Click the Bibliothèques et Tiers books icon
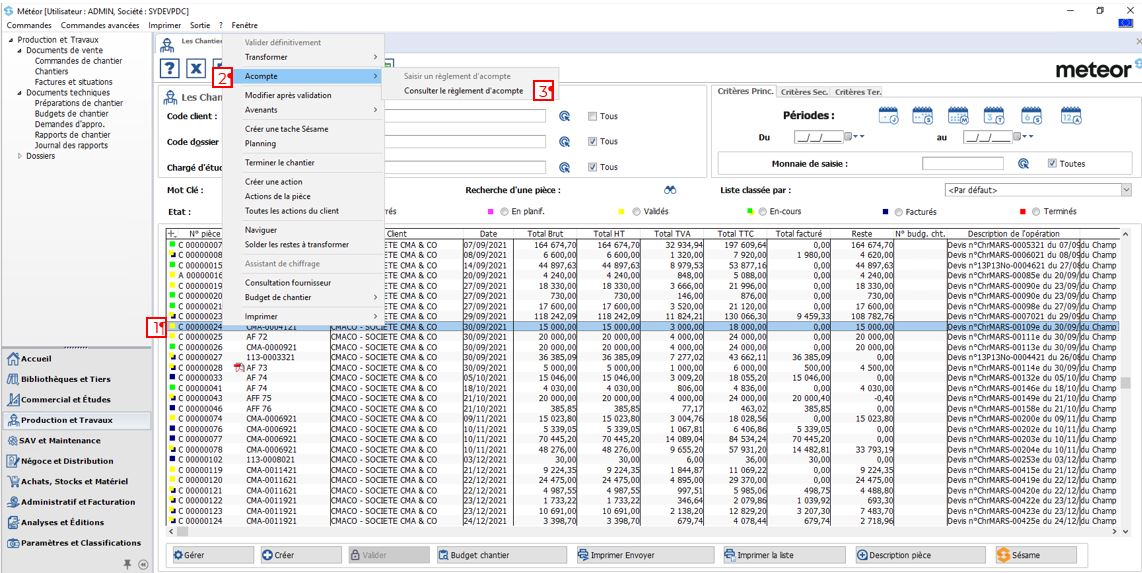Screen dimensions: 1142x573 pyautogui.click(x=13, y=379)
